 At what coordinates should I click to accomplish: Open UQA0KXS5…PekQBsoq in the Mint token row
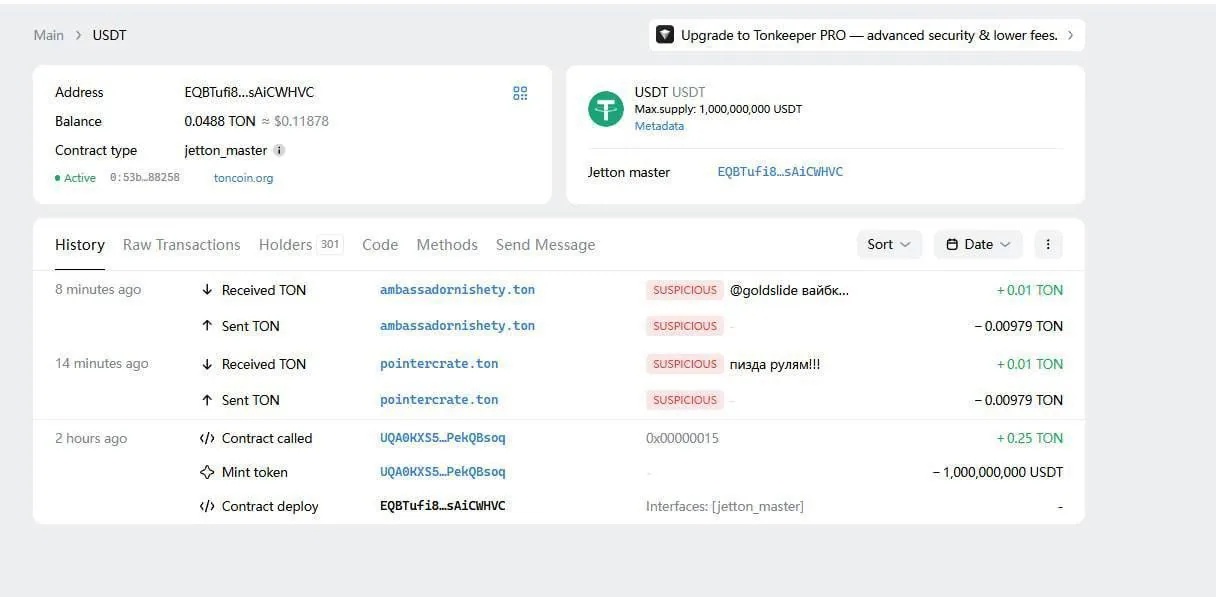(443, 472)
